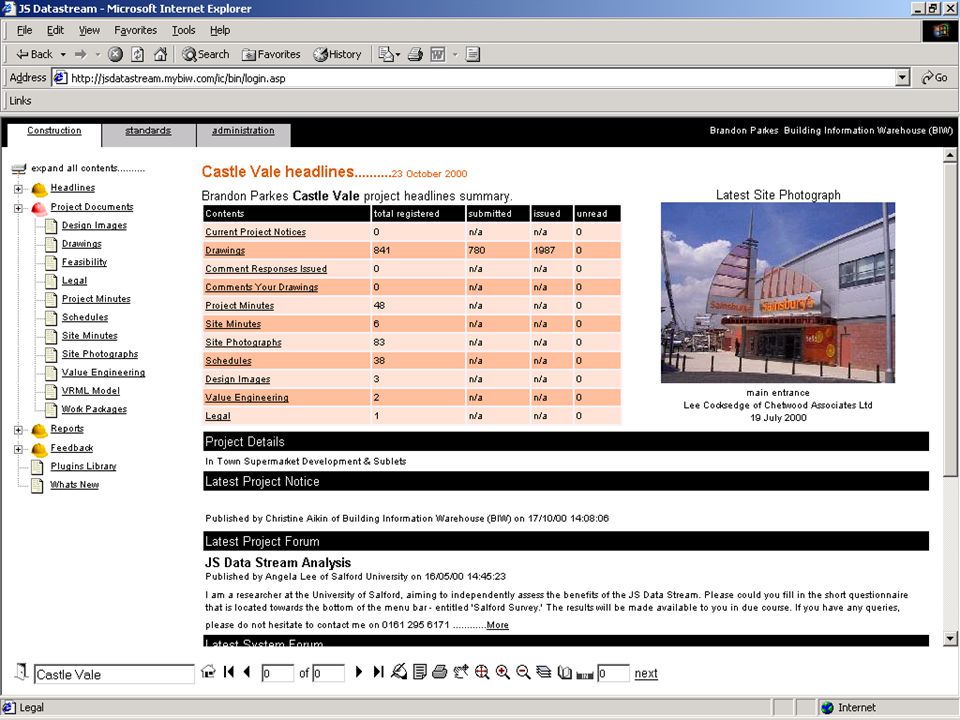Click the zoom out magnifier icon

pyautogui.click(x=523, y=672)
